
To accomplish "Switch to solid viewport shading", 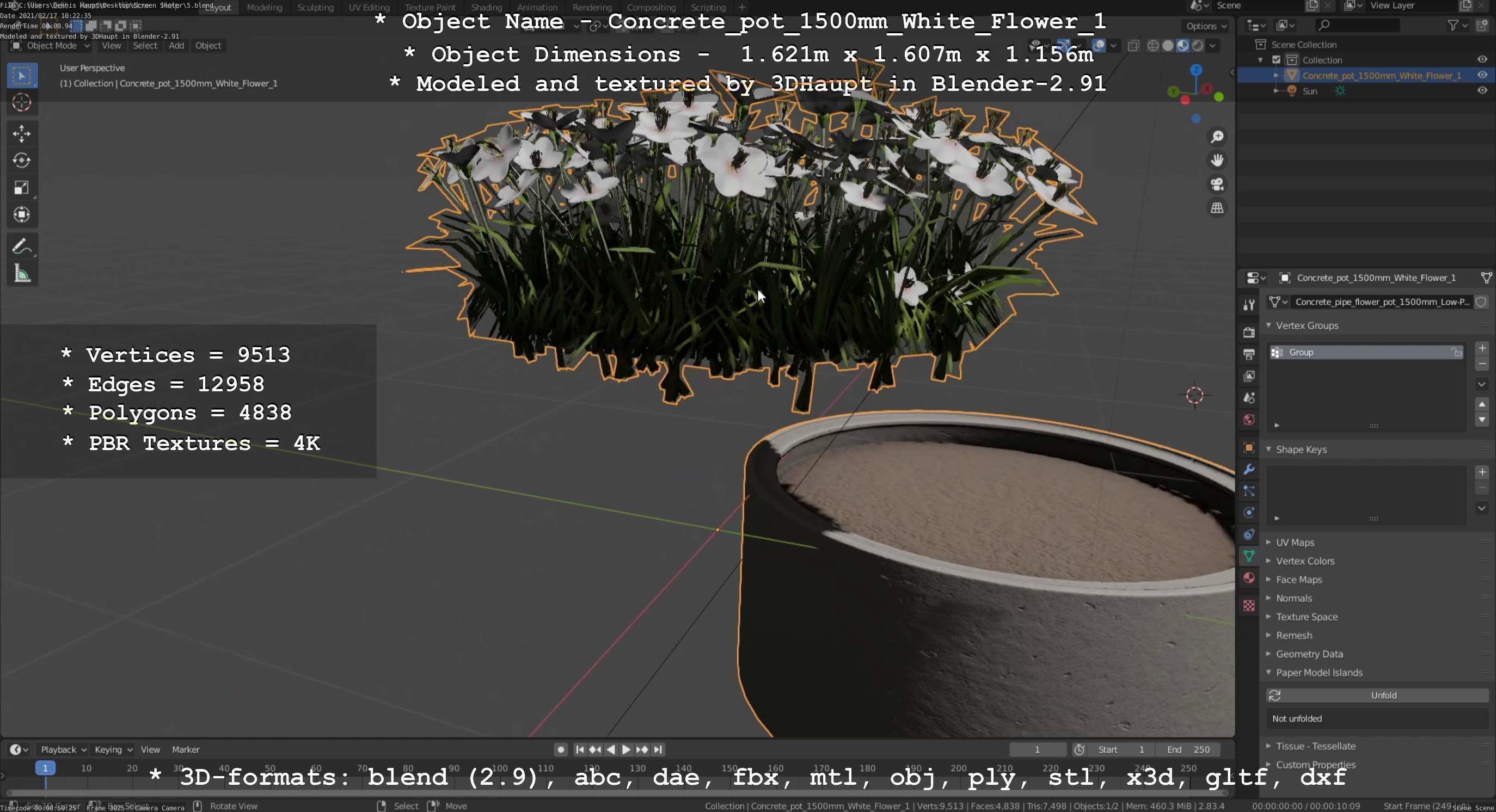I will click(x=1168, y=46).
